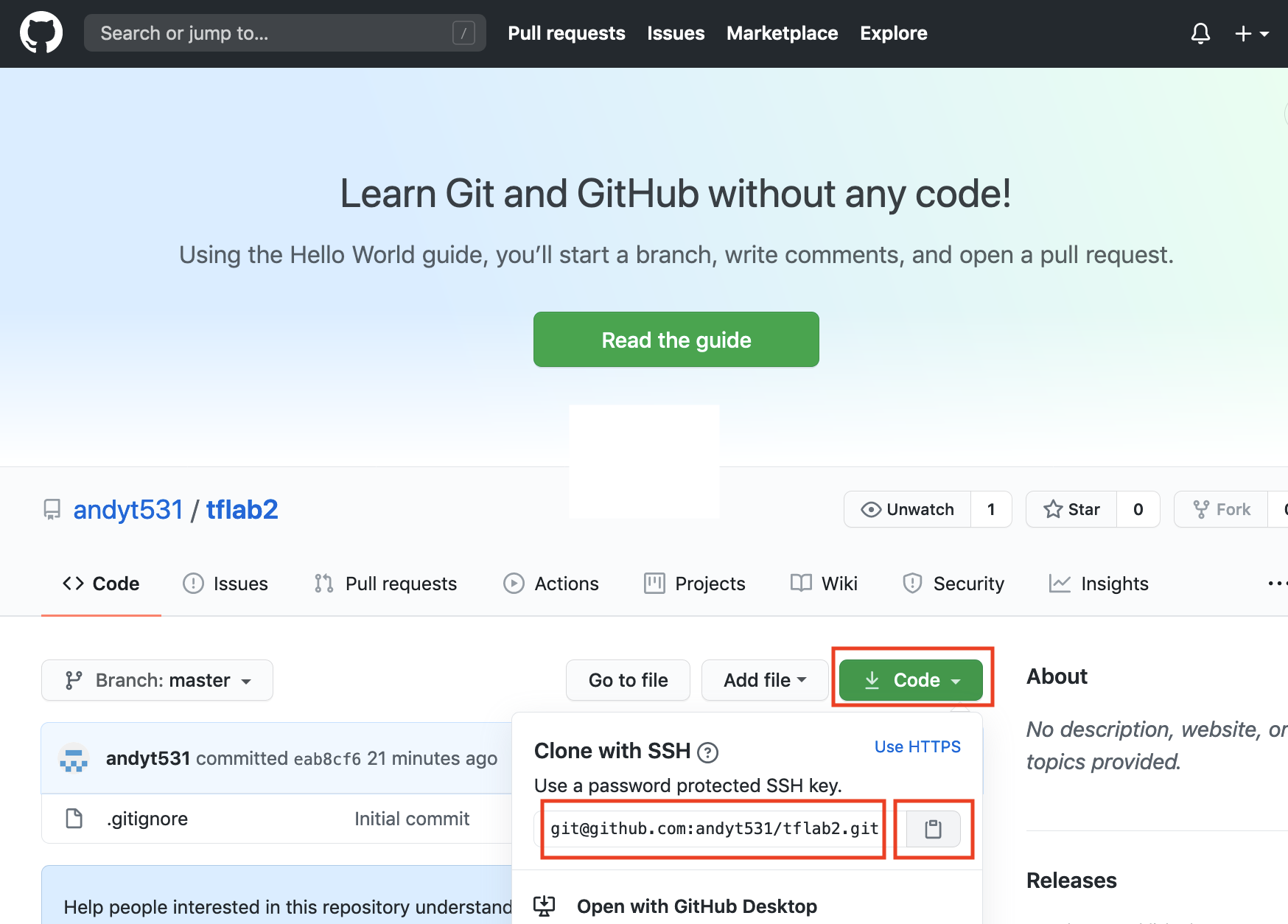Open the notifications bell

click(1200, 33)
